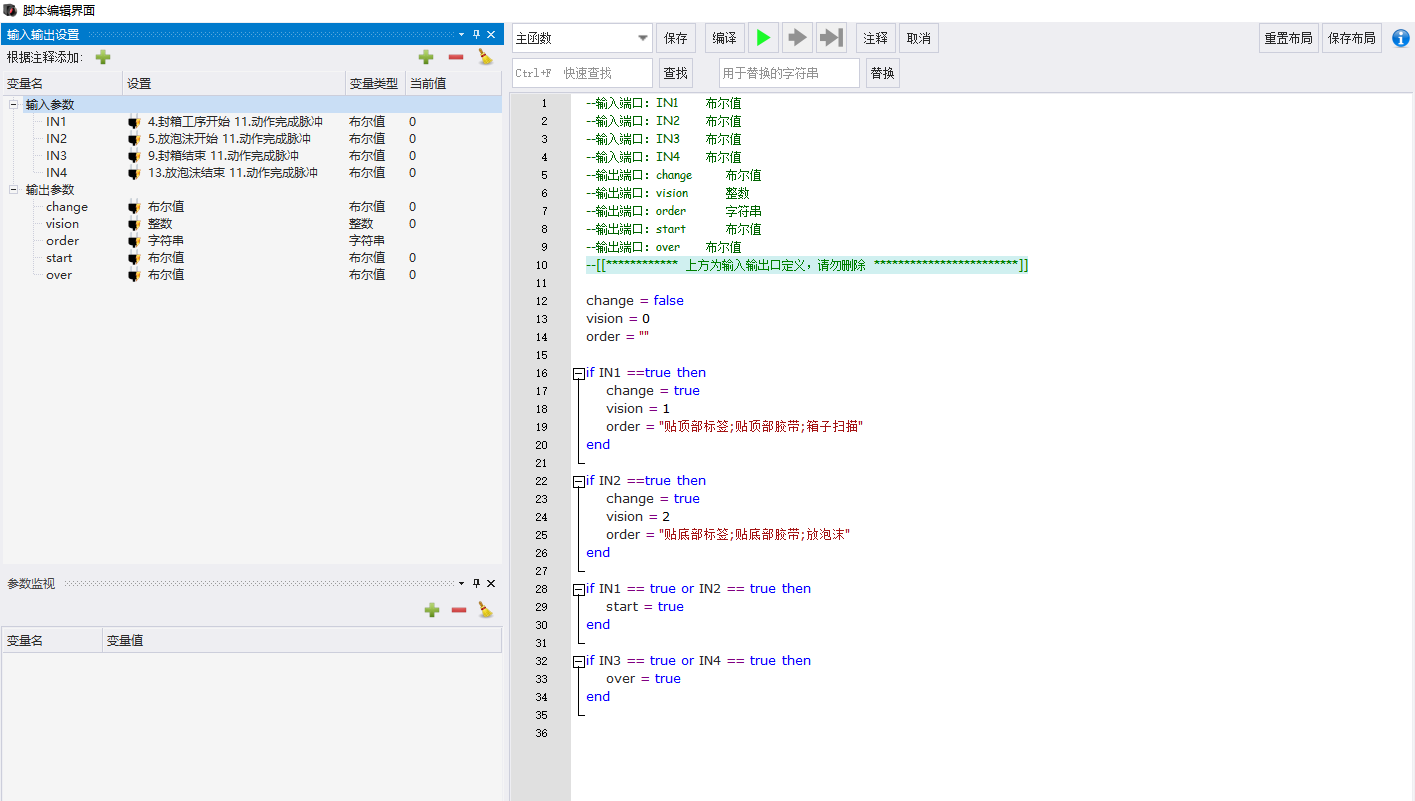The width and height of the screenshot is (1415, 801).
Task: Click the 保存布局 button
Action: [1351, 38]
